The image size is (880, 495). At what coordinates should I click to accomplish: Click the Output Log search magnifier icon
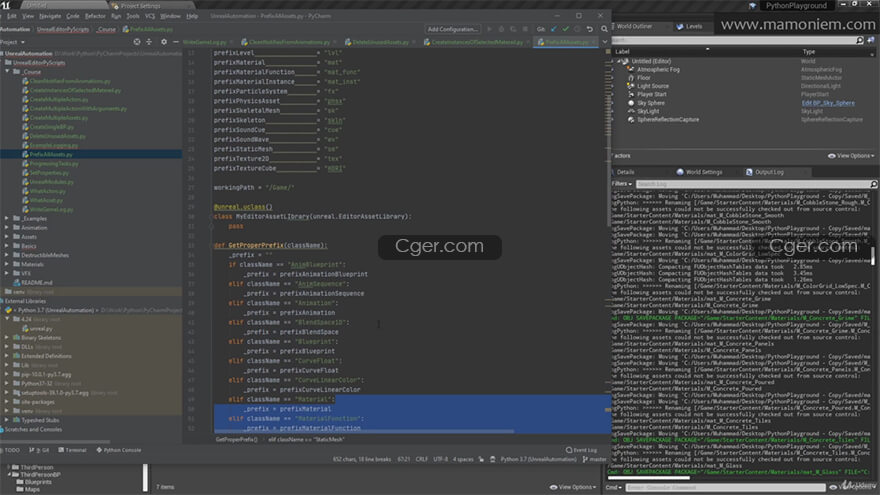[x=874, y=184]
